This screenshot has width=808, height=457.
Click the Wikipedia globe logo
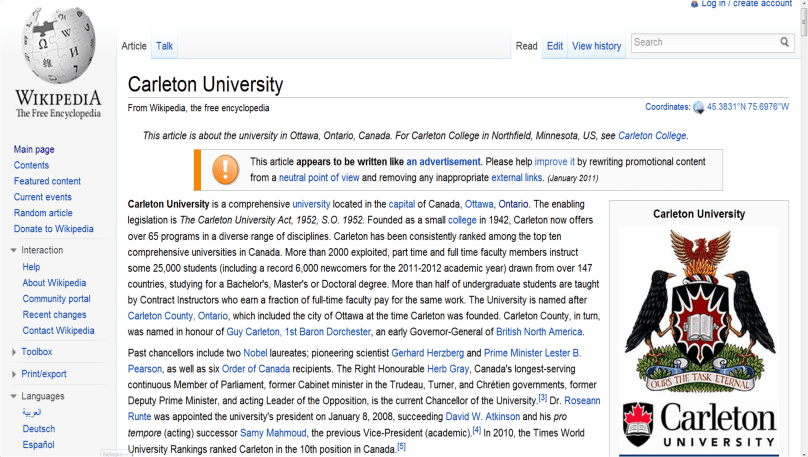(x=58, y=45)
